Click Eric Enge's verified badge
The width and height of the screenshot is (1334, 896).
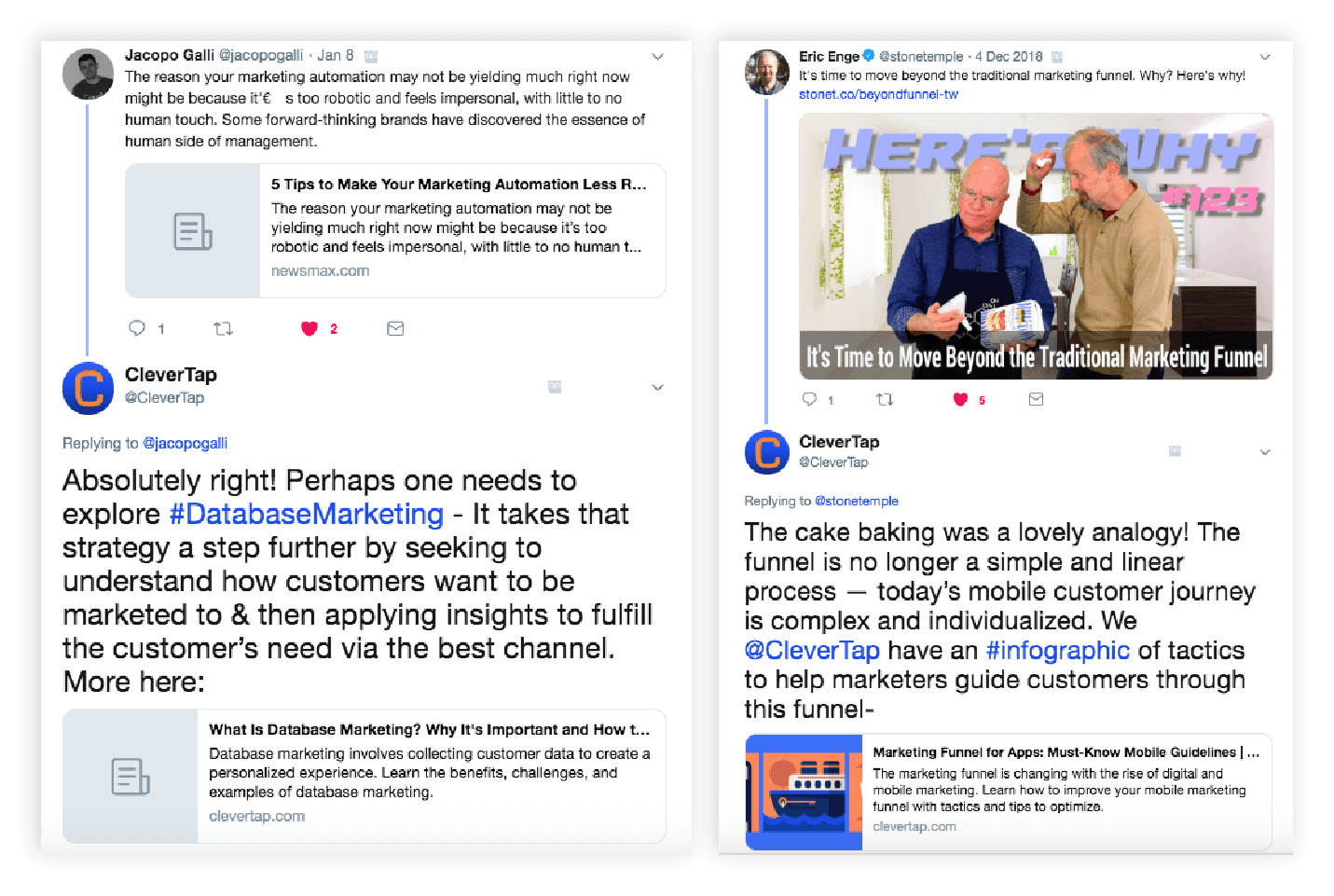tap(869, 56)
